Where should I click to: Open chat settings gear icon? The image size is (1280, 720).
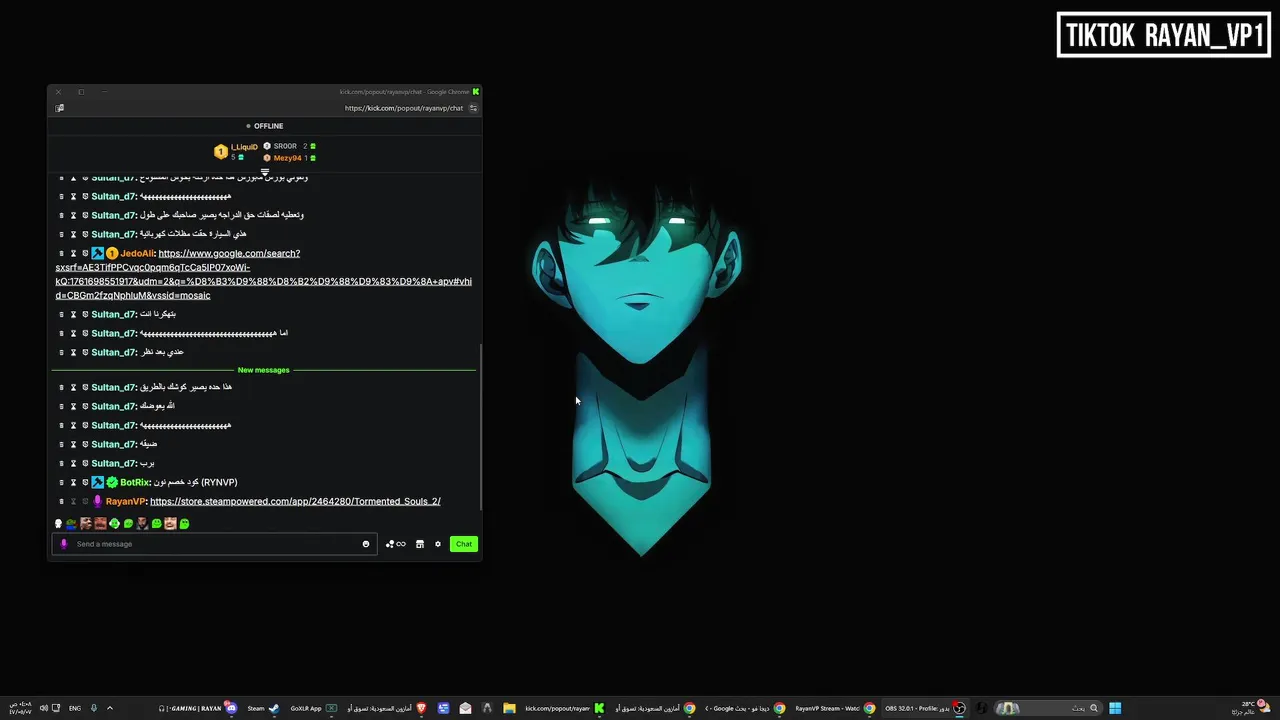coord(438,544)
